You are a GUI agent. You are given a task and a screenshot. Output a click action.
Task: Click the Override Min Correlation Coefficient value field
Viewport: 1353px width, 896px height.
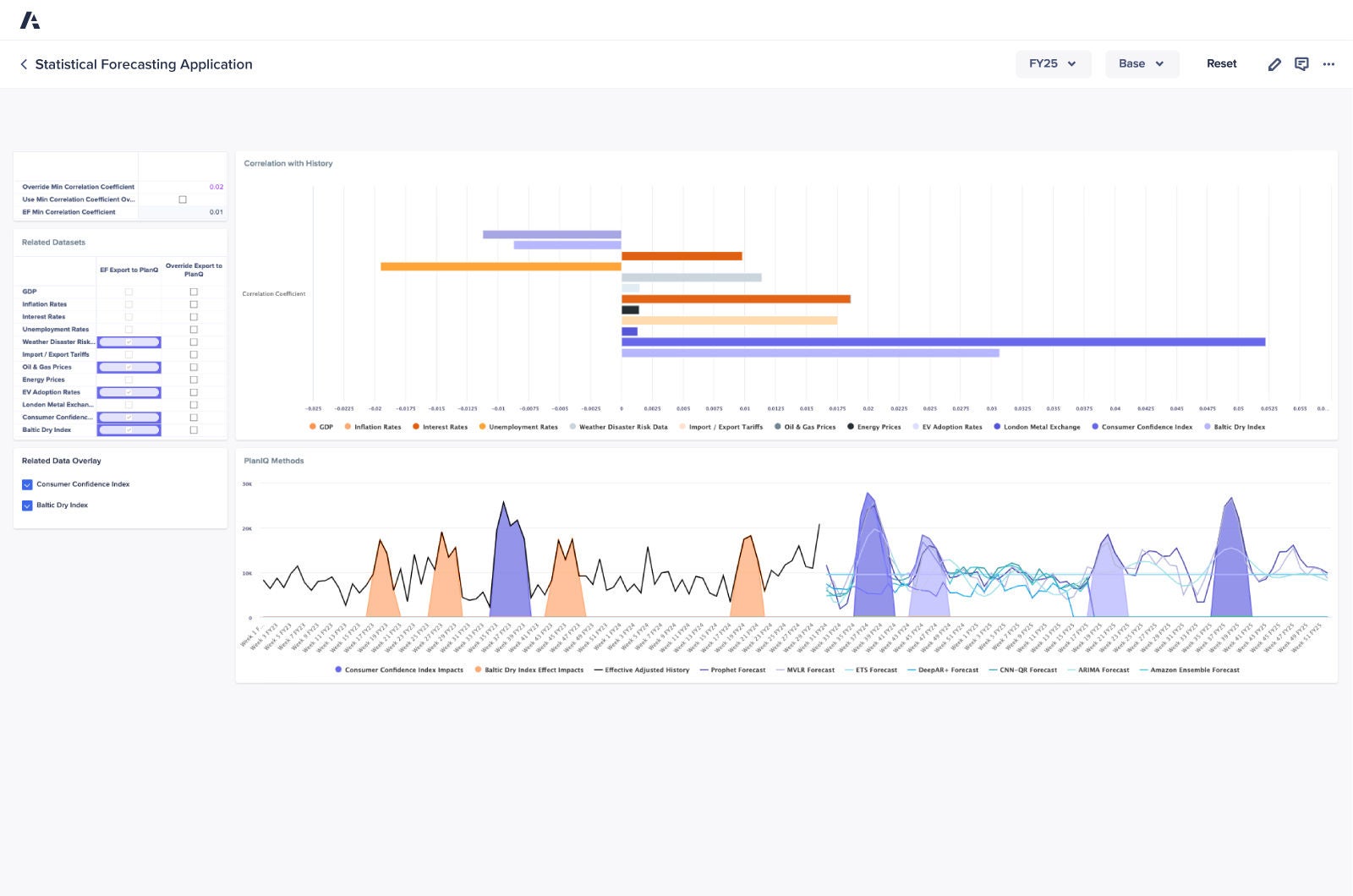click(216, 186)
